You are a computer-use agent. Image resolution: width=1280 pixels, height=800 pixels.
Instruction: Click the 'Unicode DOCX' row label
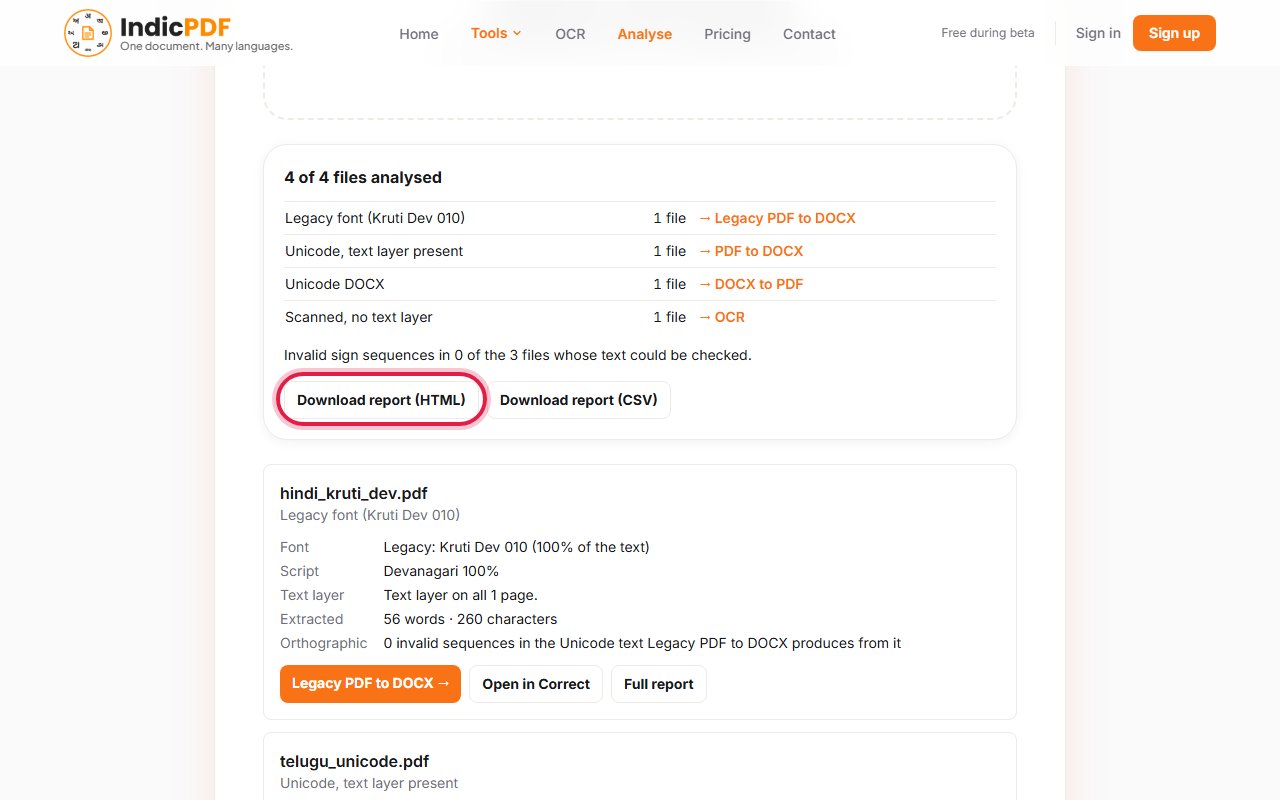pyautogui.click(x=335, y=284)
